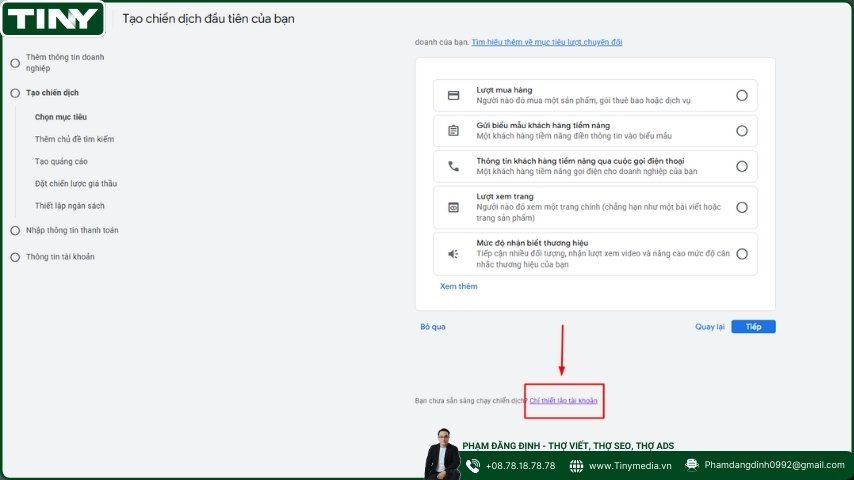Click the credit card icon for Lượt mua hàng
The height and width of the screenshot is (480, 854).
(x=453, y=96)
